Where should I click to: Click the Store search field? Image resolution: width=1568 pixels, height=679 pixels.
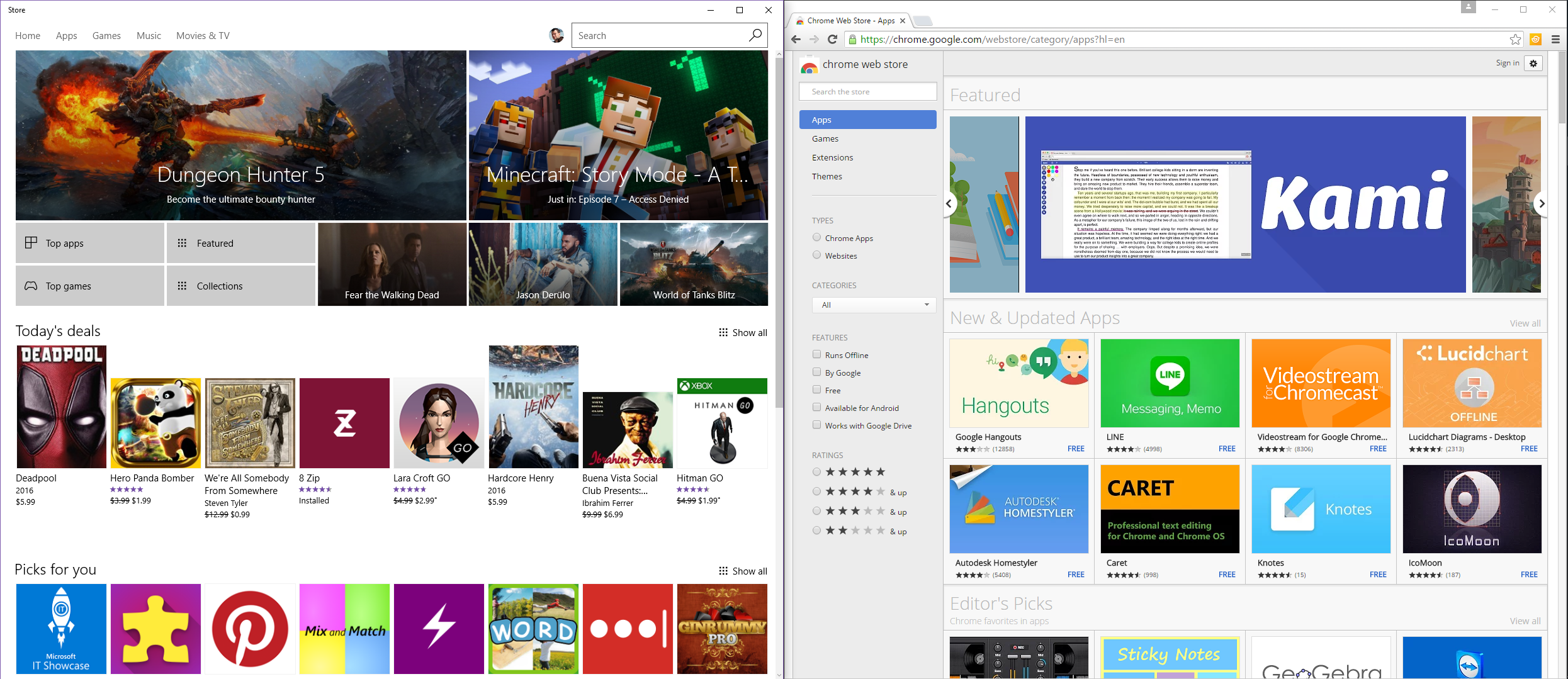pos(660,35)
